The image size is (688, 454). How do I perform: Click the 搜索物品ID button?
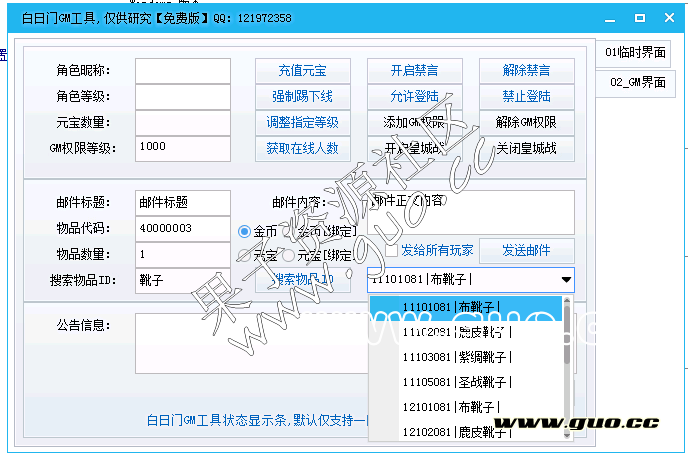[x=302, y=279]
